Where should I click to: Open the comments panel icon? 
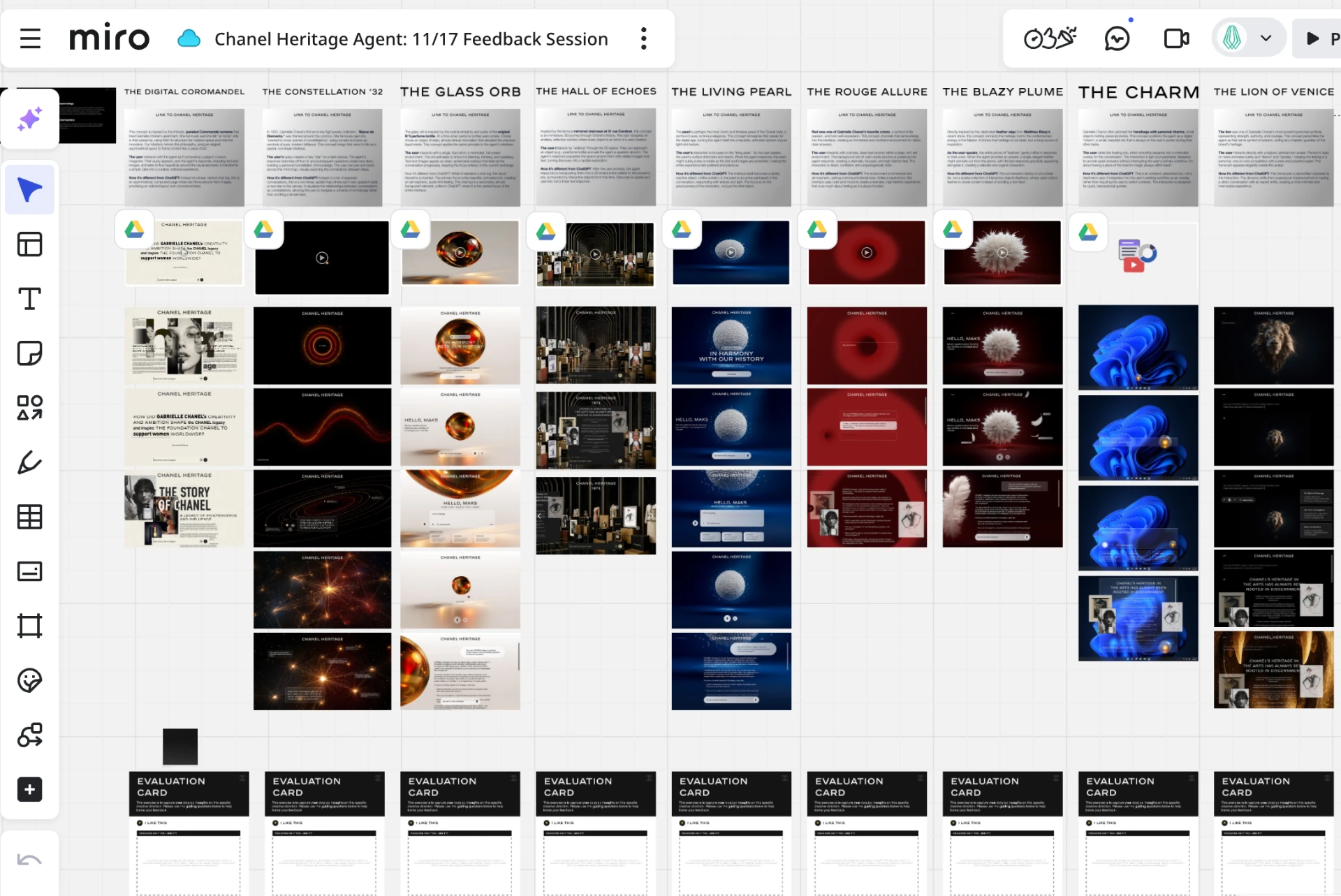click(1117, 38)
